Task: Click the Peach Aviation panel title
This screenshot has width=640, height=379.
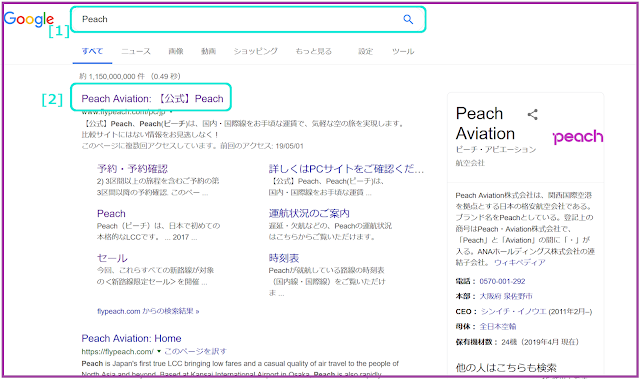Action: click(485, 124)
